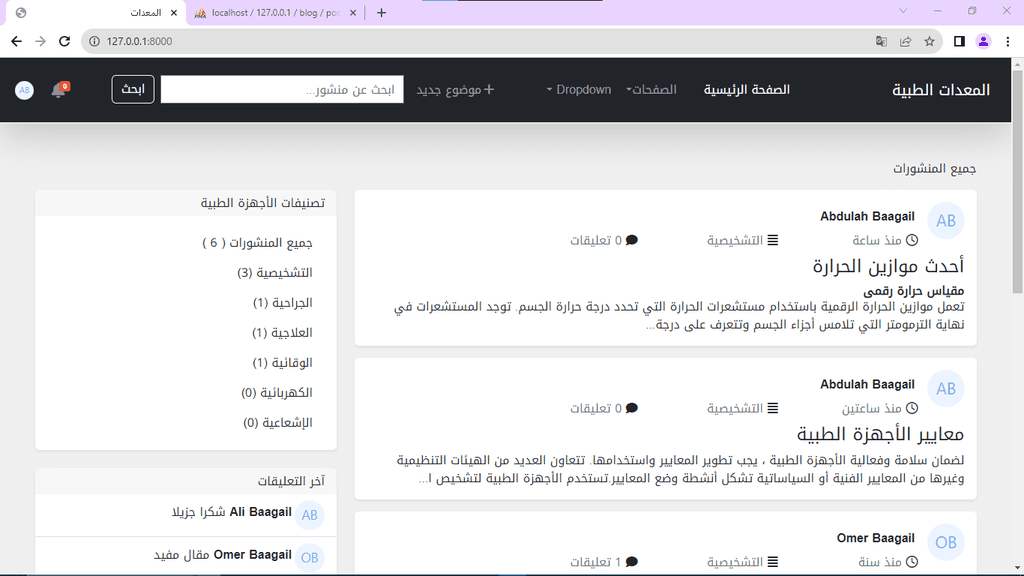The image size is (1024, 576).
Task: Close the المعدات tab
Action: click(x=174, y=12)
